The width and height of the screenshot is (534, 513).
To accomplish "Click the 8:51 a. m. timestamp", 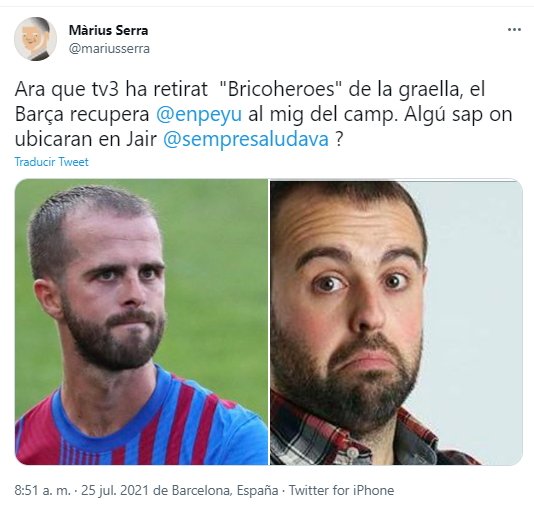I will click(x=43, y=491).
